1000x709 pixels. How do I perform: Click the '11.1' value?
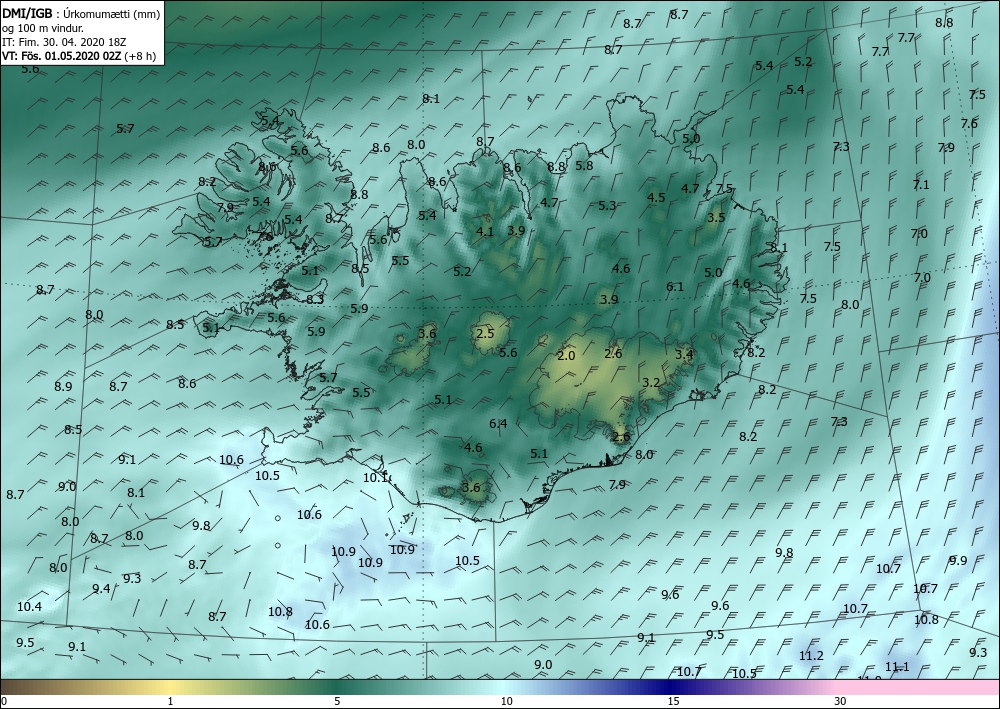[x=897, y=667]
